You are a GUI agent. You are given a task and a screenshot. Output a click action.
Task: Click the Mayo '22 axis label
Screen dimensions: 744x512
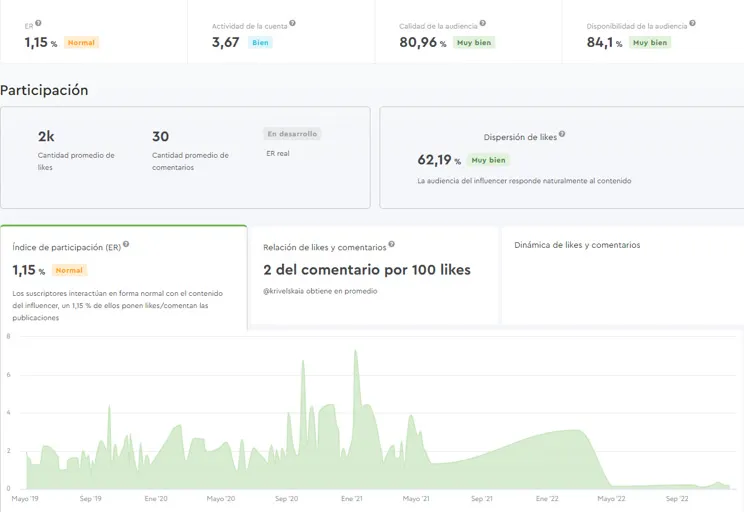(612, 499)
